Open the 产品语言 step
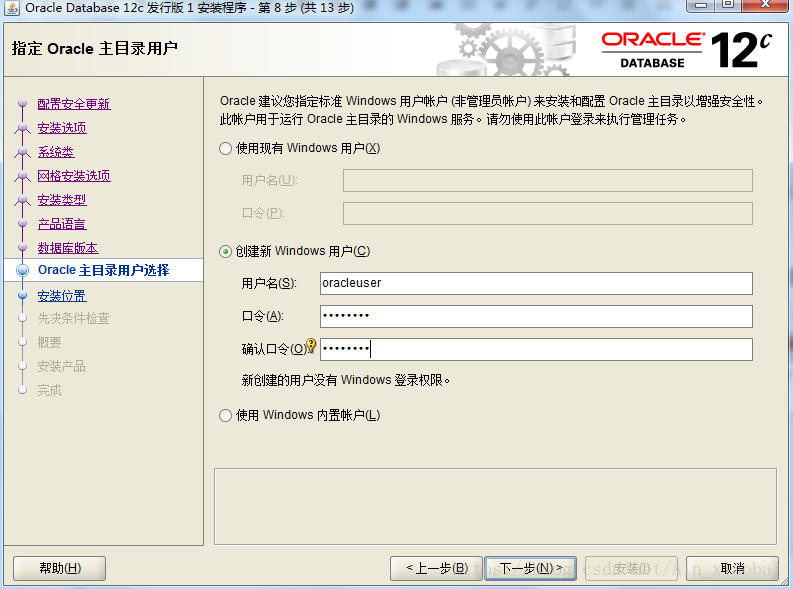Image resolution: width=793 pixels, height=589 pixels. (x=62, y=224)
